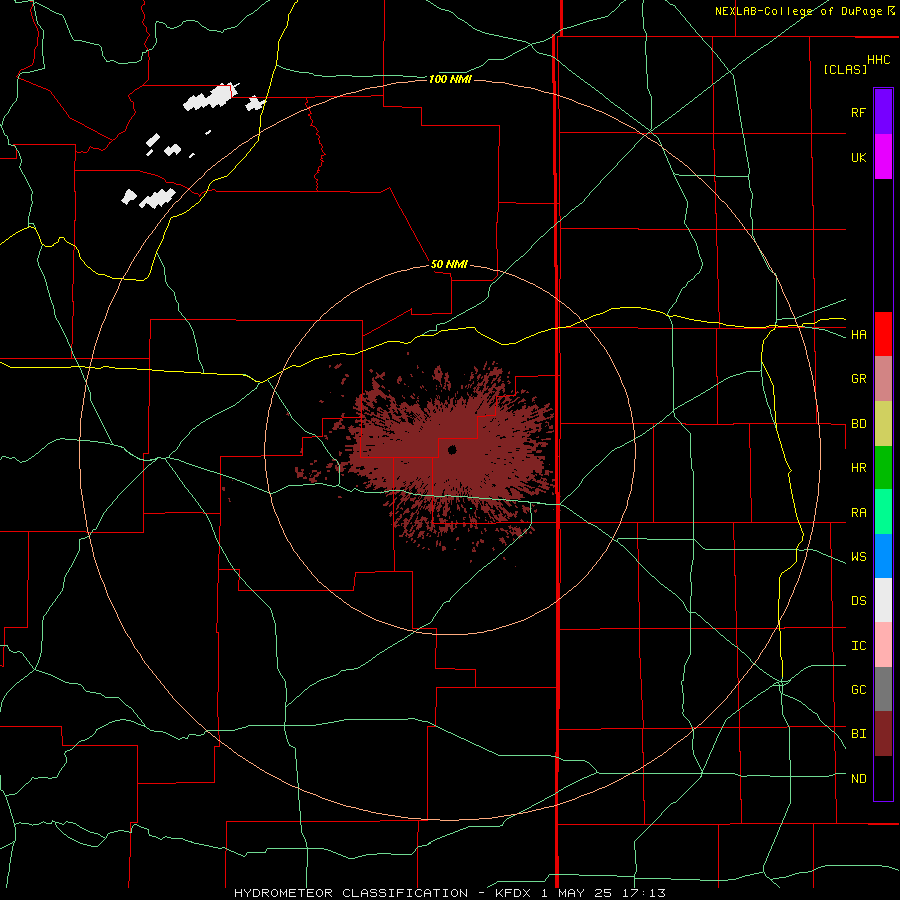Click the IC legend label
The width and height of the screenshot is (900, 900).
[858, 646]
